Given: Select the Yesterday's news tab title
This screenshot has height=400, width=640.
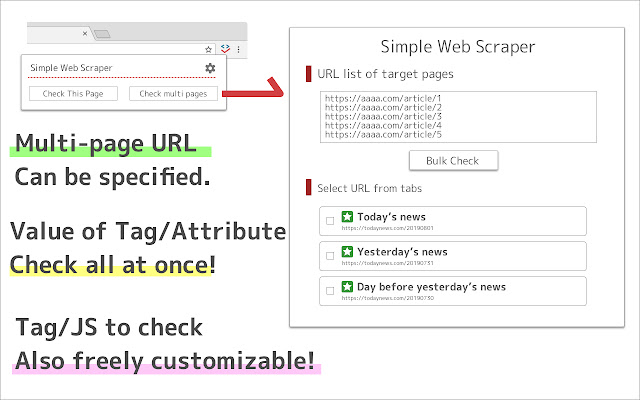Looking at the screenshot, I should tap(402, 252).
